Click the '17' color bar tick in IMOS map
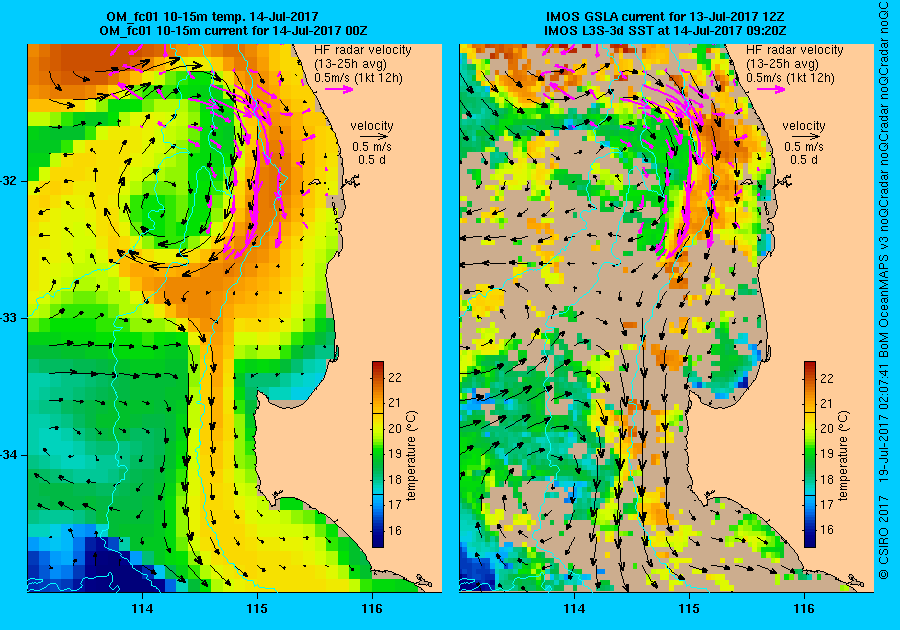The height and width of the screenshot is (630, 900). pos(827,505)
